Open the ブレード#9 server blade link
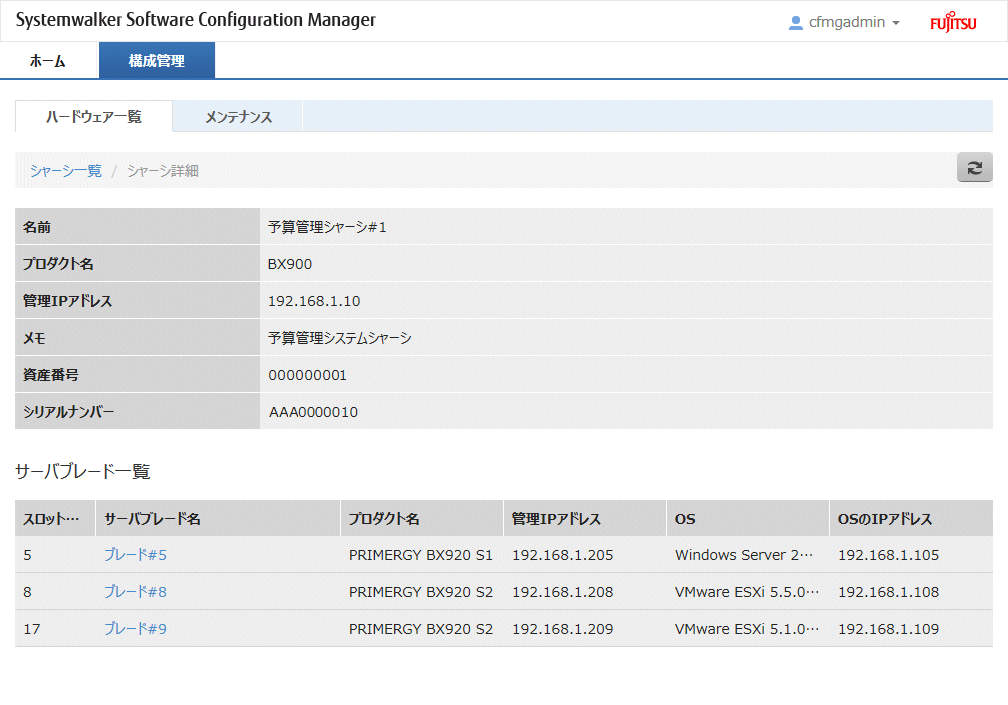 pos(136,629)
